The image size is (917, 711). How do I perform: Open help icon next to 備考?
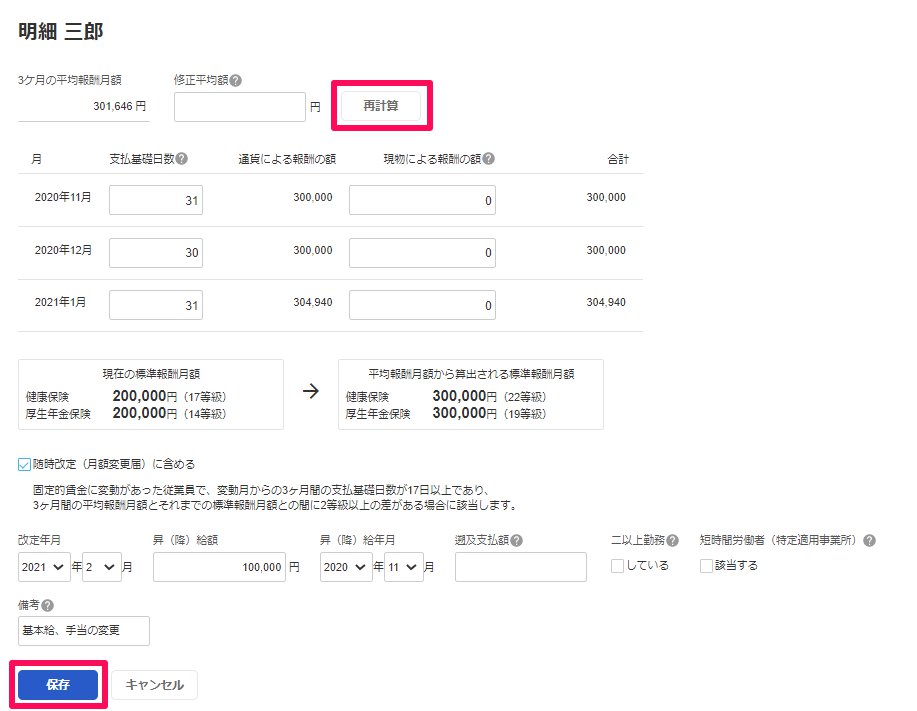[47, 606]
